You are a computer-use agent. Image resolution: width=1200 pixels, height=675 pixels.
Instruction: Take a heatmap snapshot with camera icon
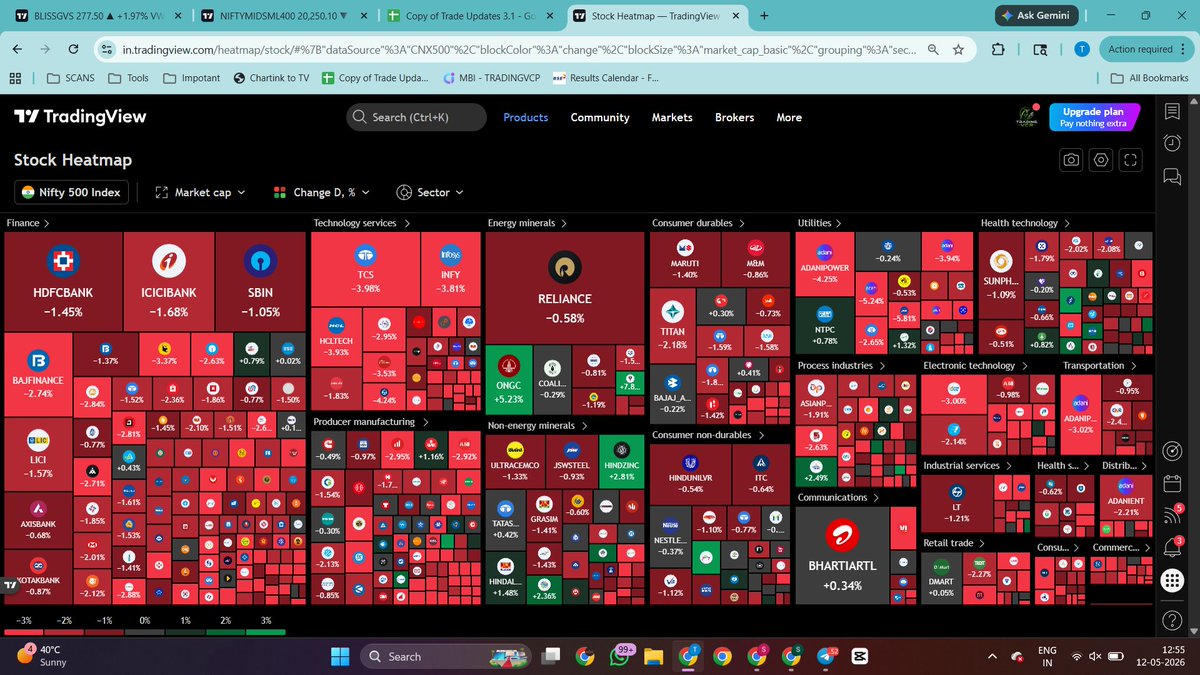1071,159
